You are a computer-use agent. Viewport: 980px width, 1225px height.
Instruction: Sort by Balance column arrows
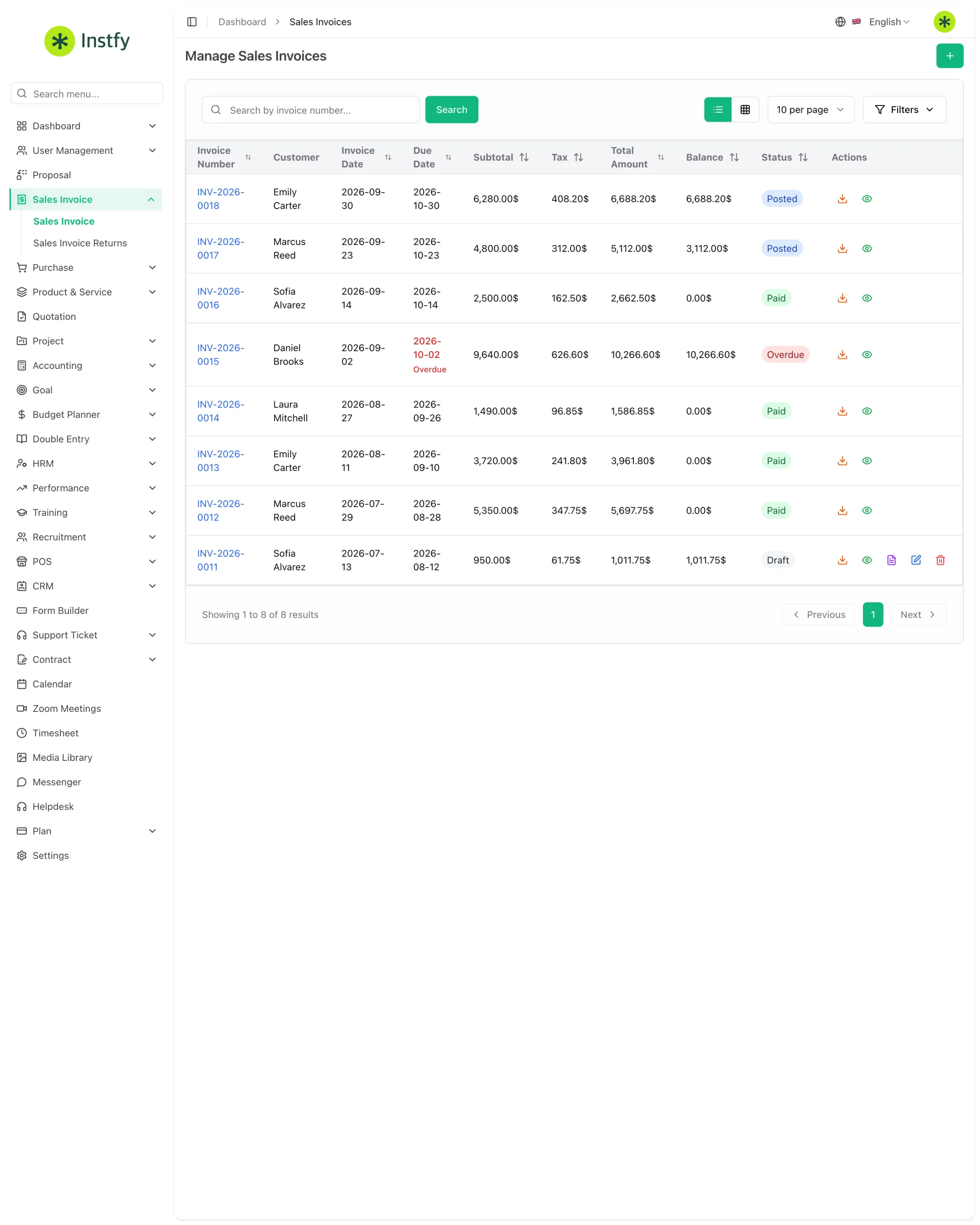[x=734, y=157]
